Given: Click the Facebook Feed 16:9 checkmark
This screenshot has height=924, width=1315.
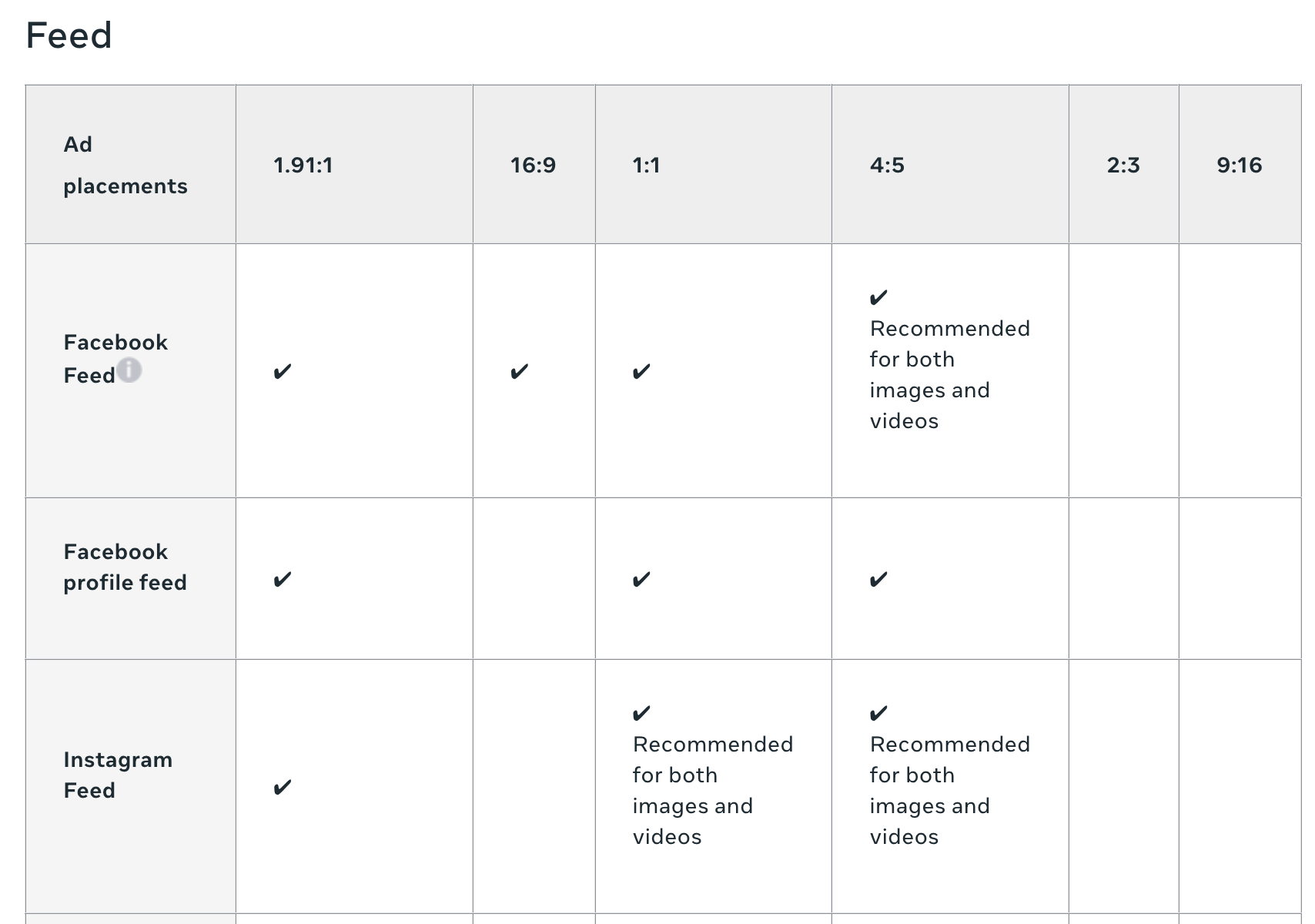Looking at the screenshot, I should coord(520,372).
